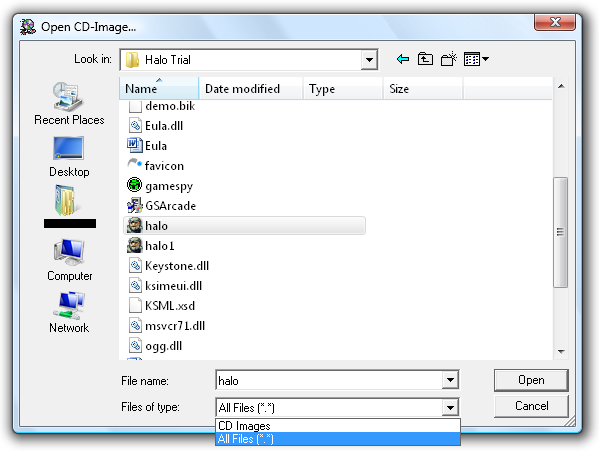Select the msvcr71.dll icon

tap(135, 325)
